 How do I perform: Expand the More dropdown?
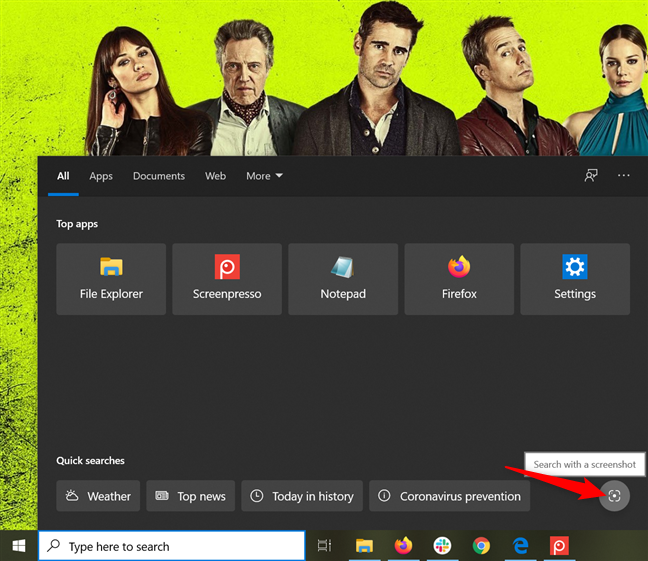[264, 176]
